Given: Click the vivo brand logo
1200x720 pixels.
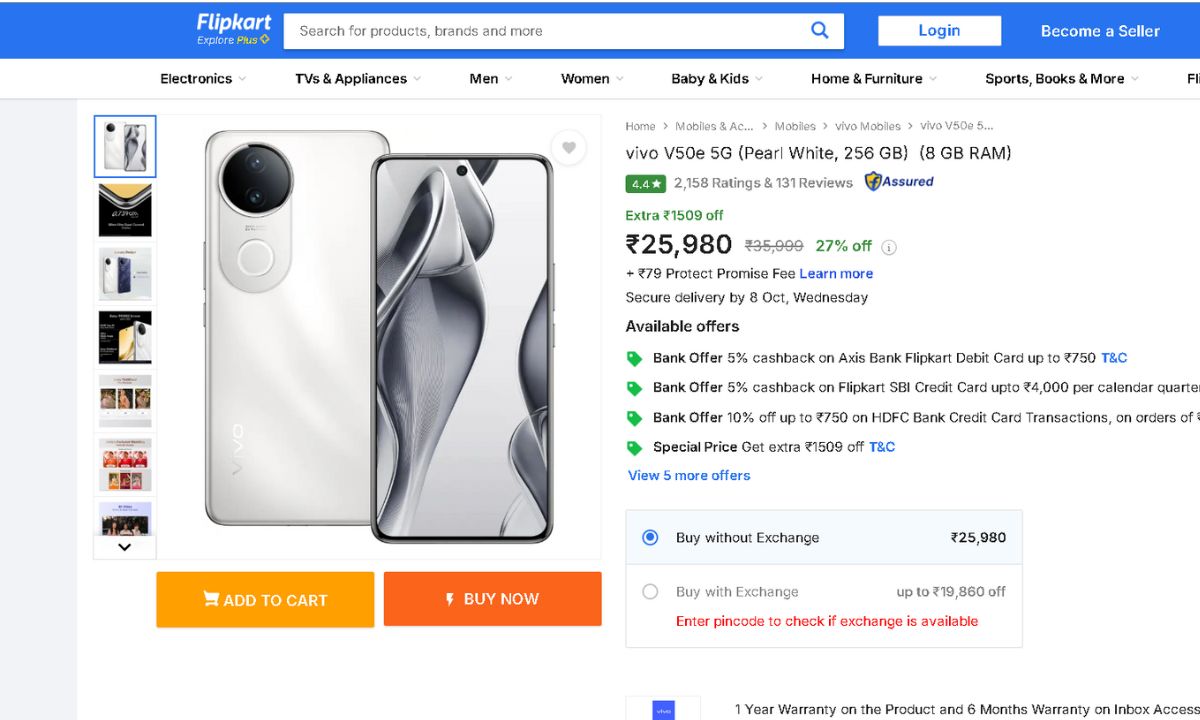Looking at the screenshot, I should (662, 709).
